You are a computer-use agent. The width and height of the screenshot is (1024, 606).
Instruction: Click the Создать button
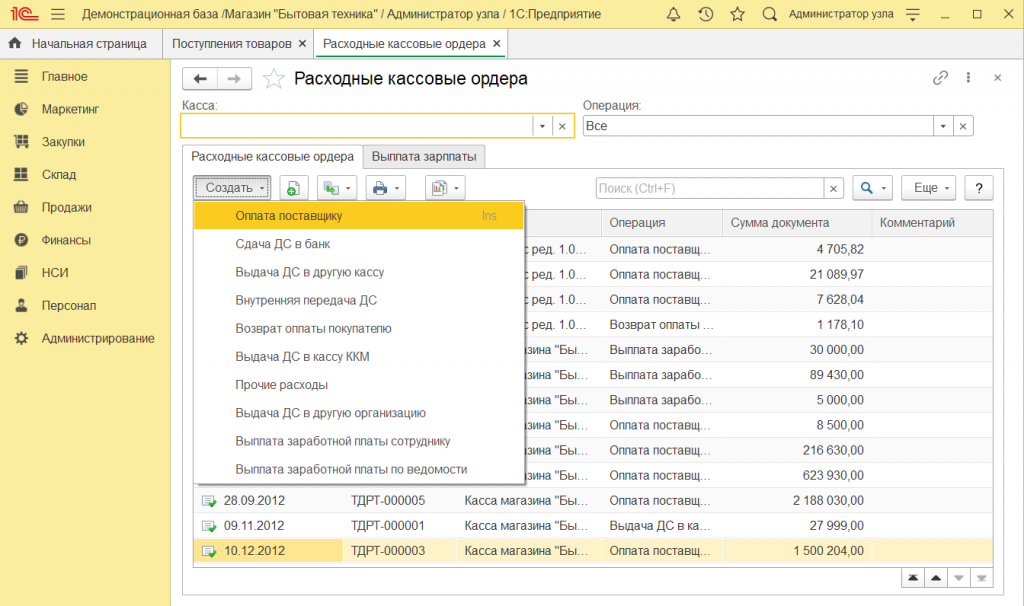pos(231,188)
